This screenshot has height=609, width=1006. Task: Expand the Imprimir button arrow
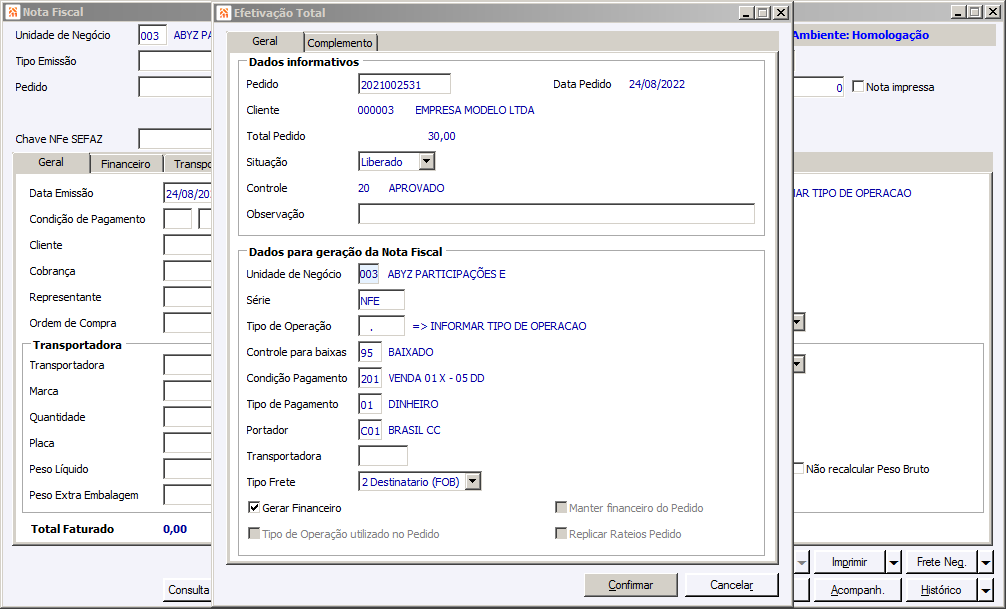pos(894,562)
